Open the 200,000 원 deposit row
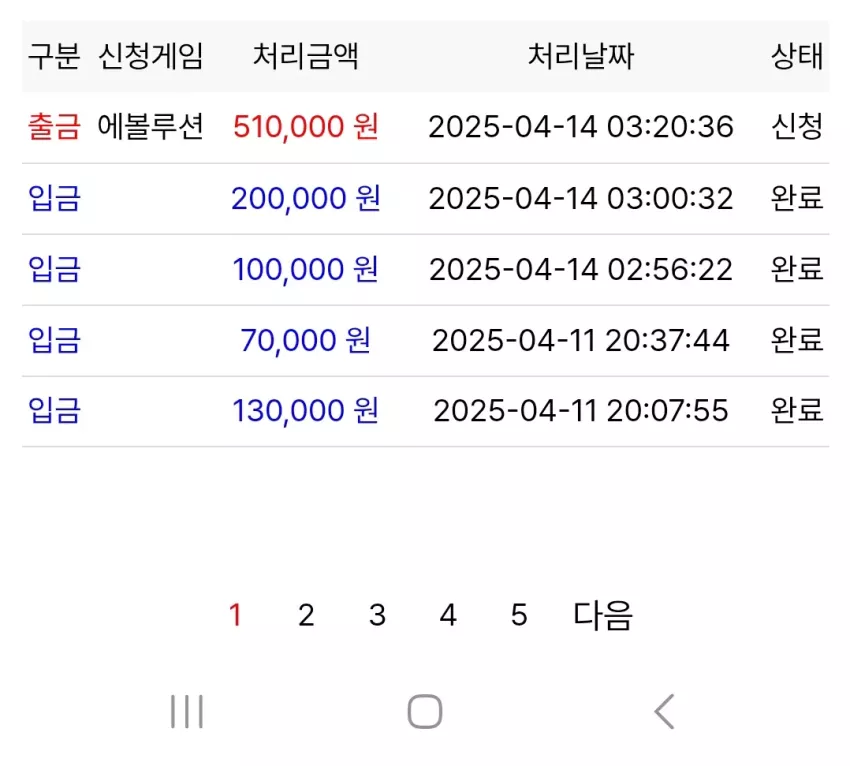Viewport: 850px width, 766px height. (426, 198)
